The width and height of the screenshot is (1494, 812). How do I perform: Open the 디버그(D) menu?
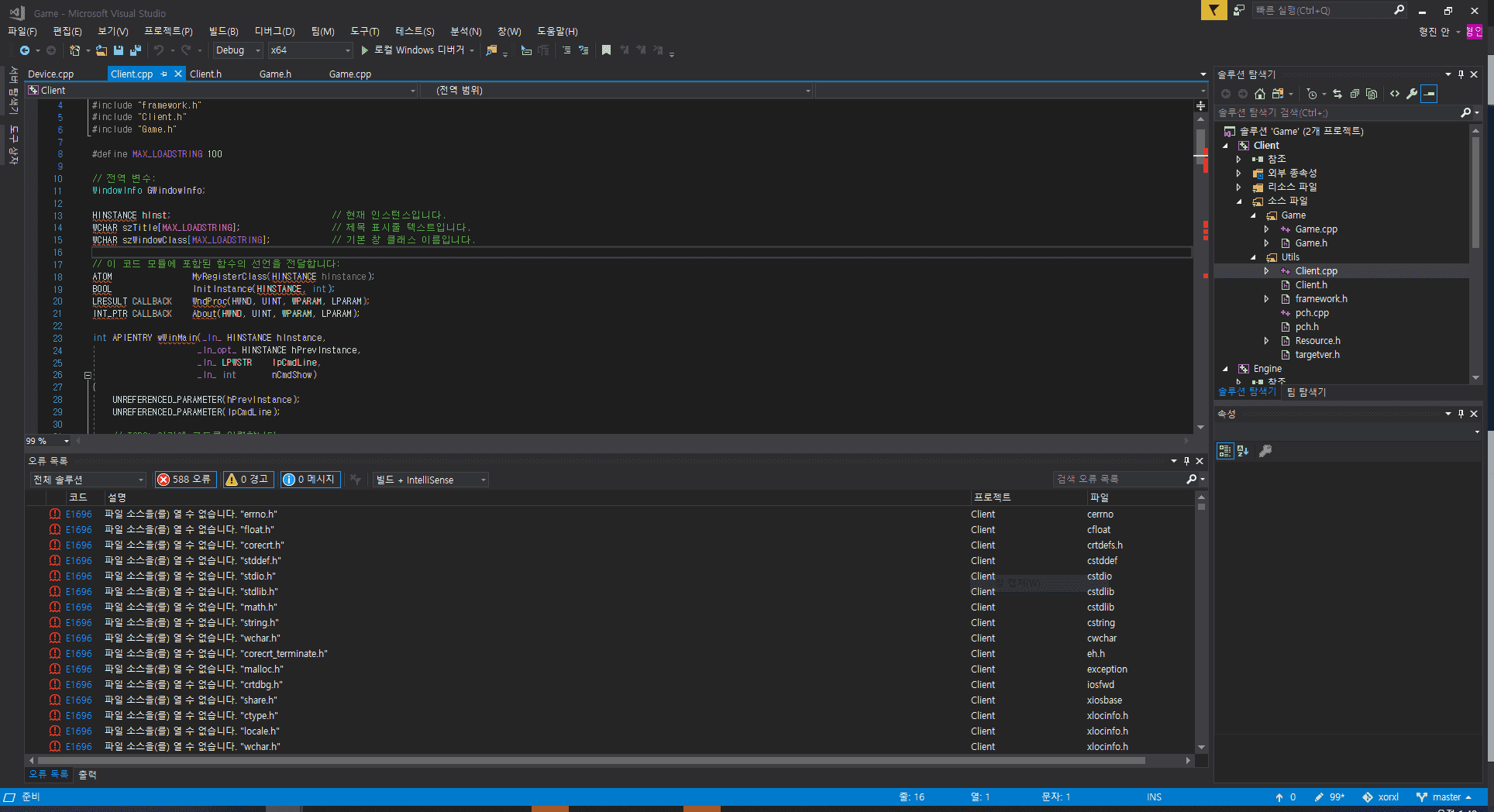click(x=274, y=31)
